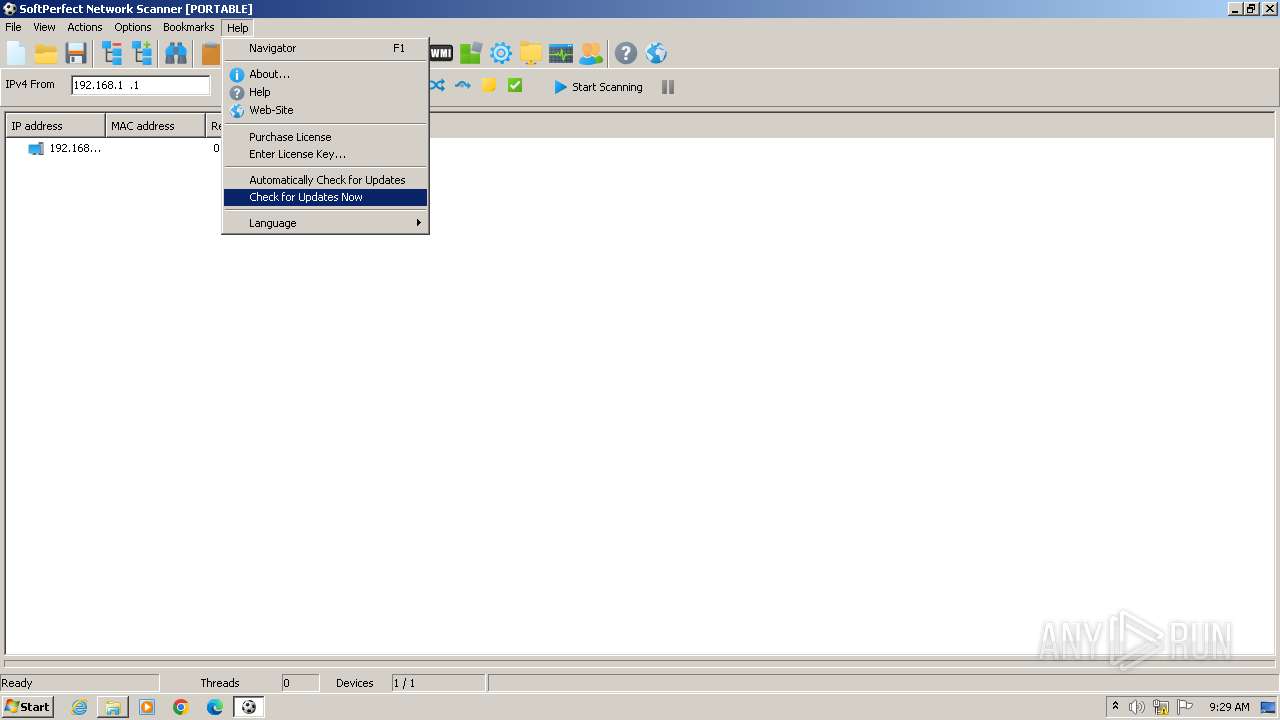Click the Network Scanner soccer-ball taskbar button

[249, 707]
